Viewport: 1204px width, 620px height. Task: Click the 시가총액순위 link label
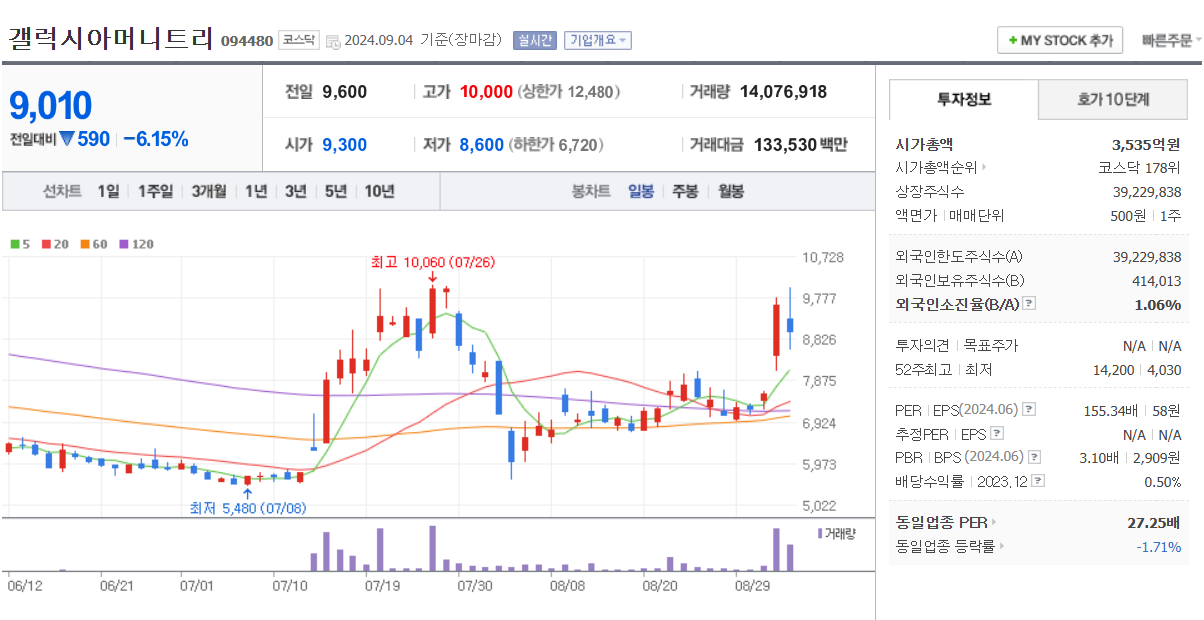point(937,168)
